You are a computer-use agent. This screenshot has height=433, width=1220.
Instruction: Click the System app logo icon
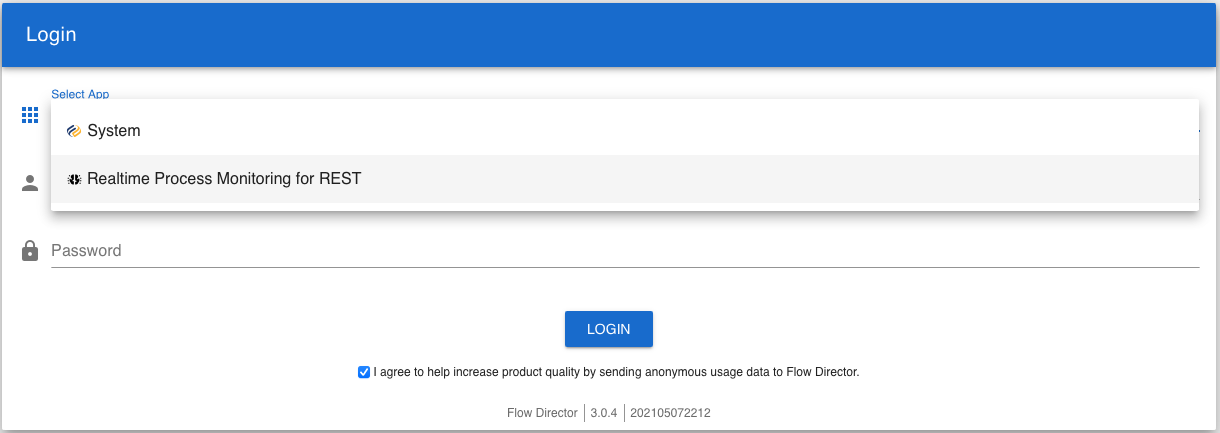(73, 131)
